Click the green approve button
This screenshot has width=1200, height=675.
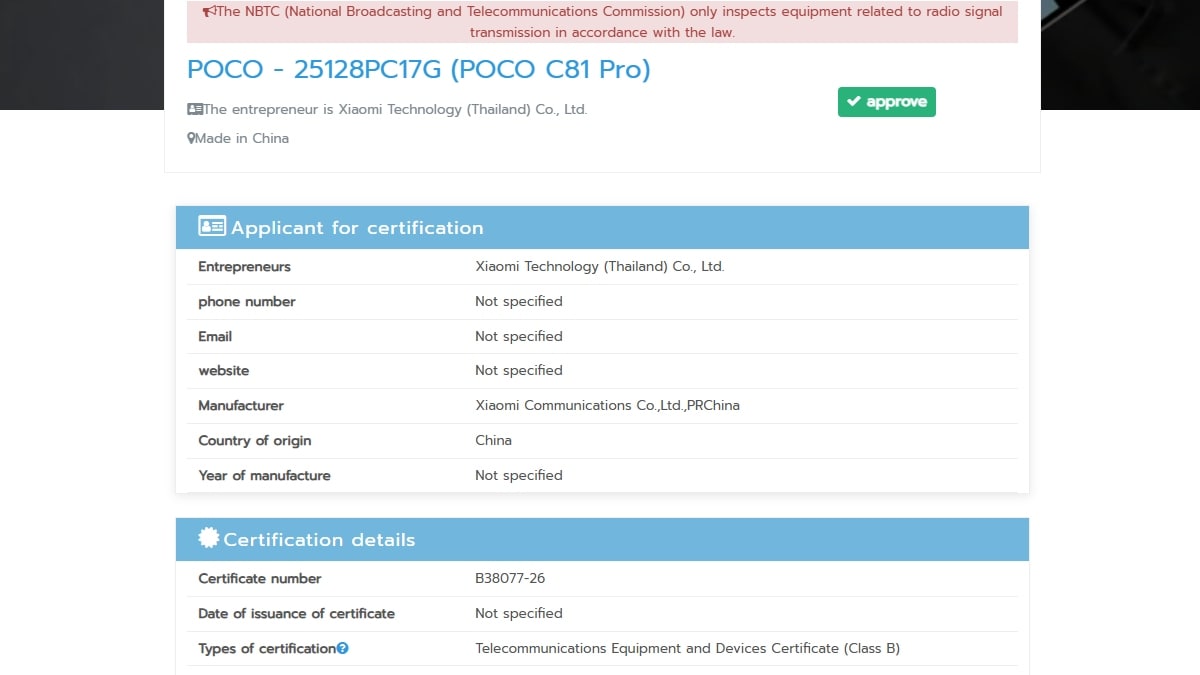[886, 101]
